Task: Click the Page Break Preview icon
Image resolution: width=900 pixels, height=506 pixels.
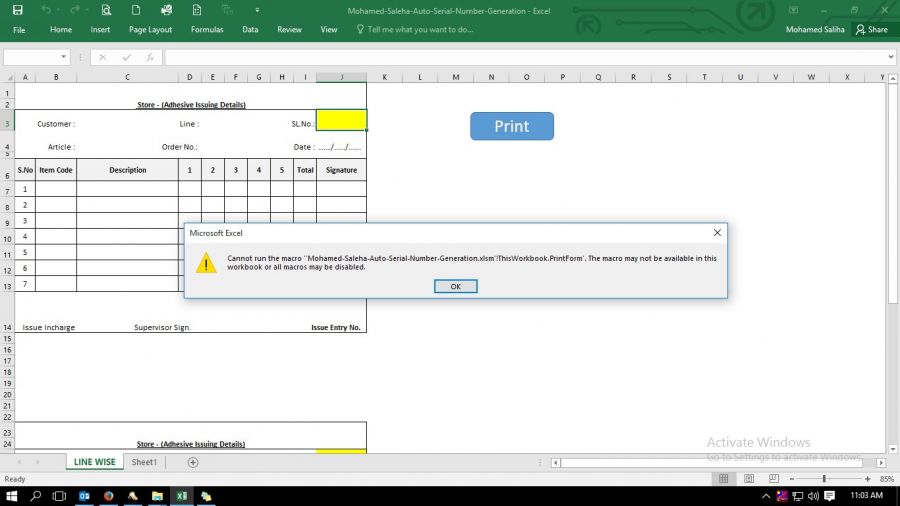Action: click(774, 478)
